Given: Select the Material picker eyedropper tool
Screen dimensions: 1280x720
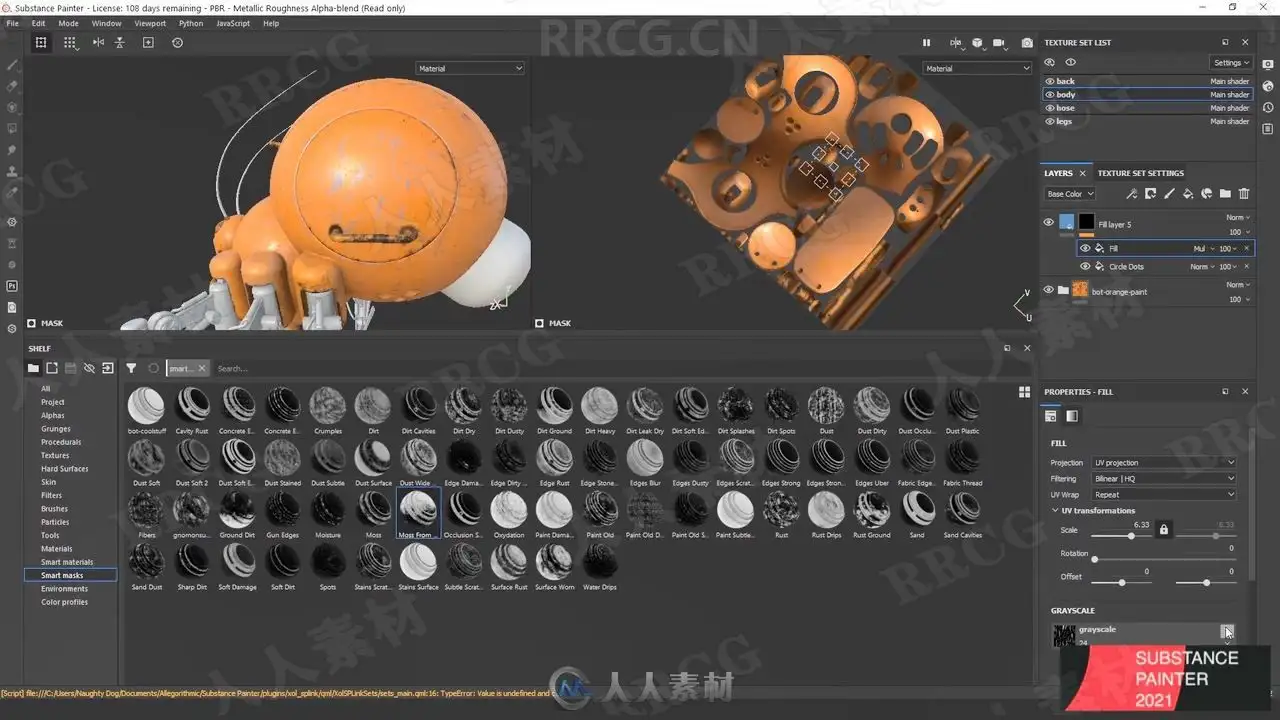Looking at the screenshot, I should [12, 192].
